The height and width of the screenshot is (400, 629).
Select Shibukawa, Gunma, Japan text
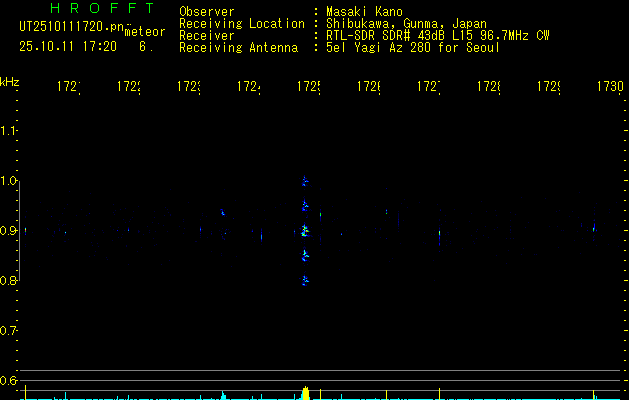[406, 24]
